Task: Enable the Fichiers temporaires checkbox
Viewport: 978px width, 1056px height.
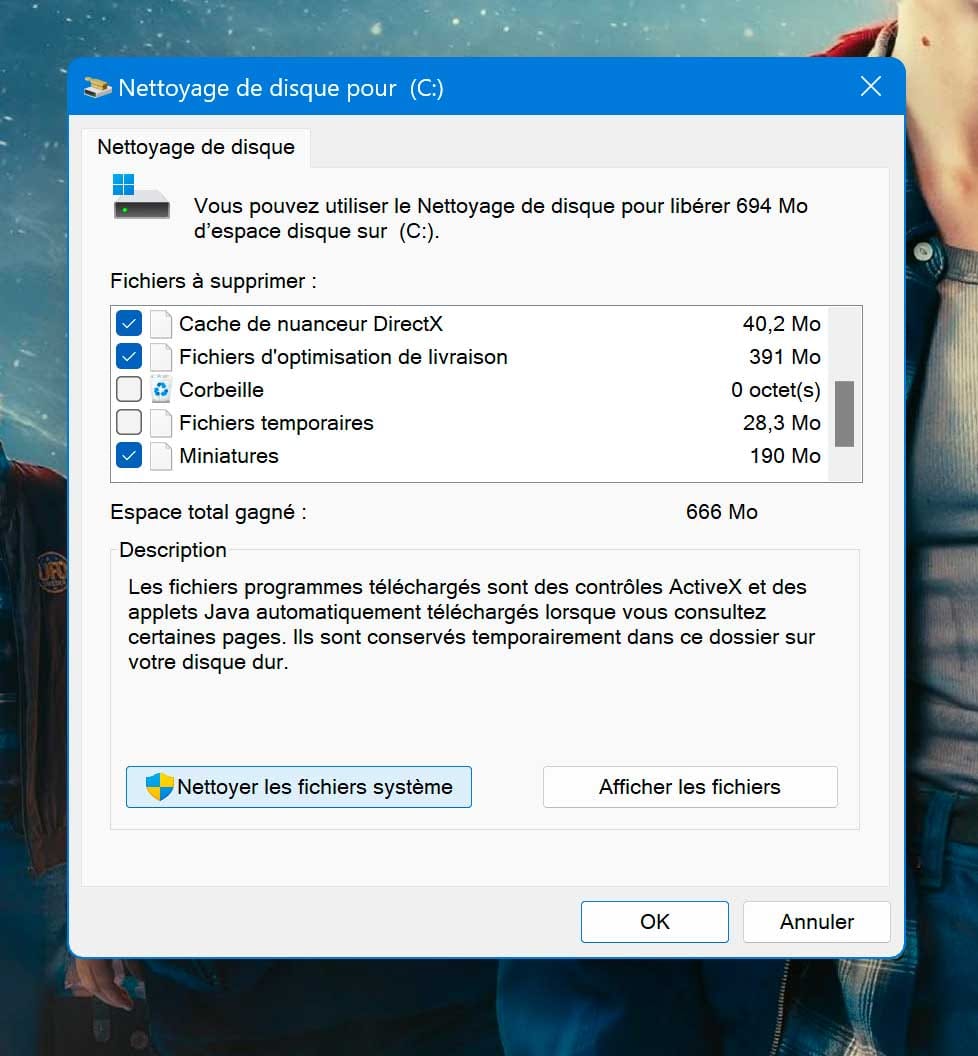Action: click(129, 423)
